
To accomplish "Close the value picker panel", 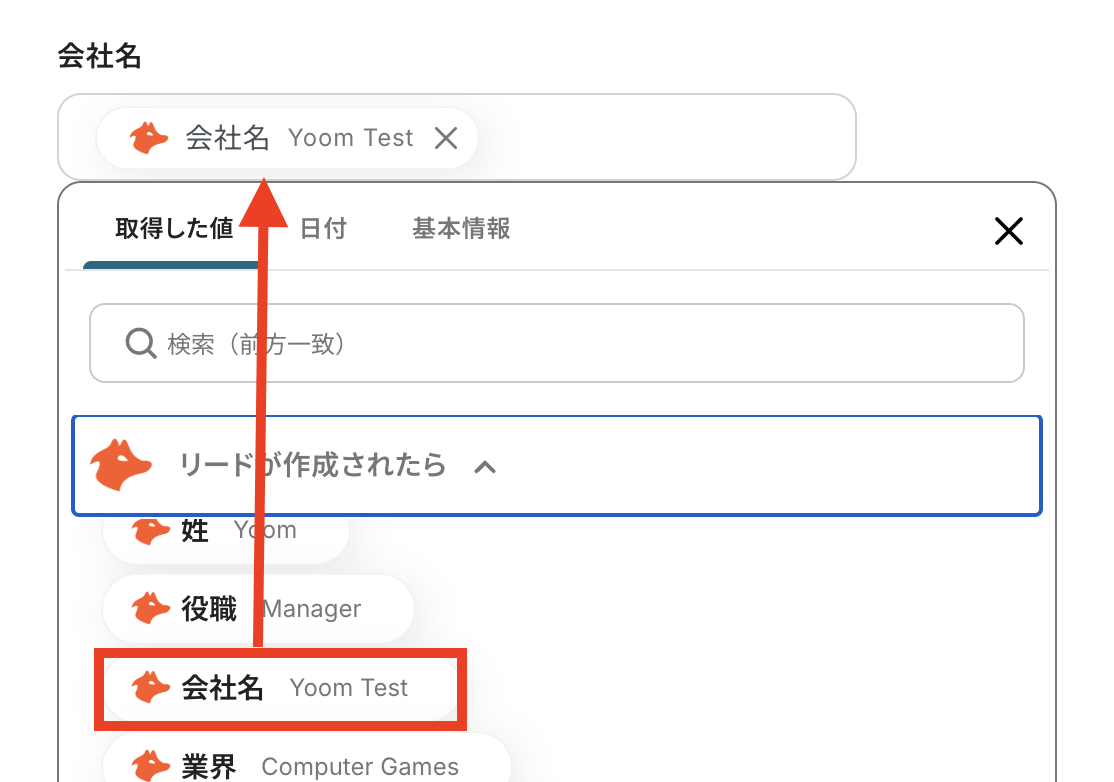I will [x=1008, y=231].
